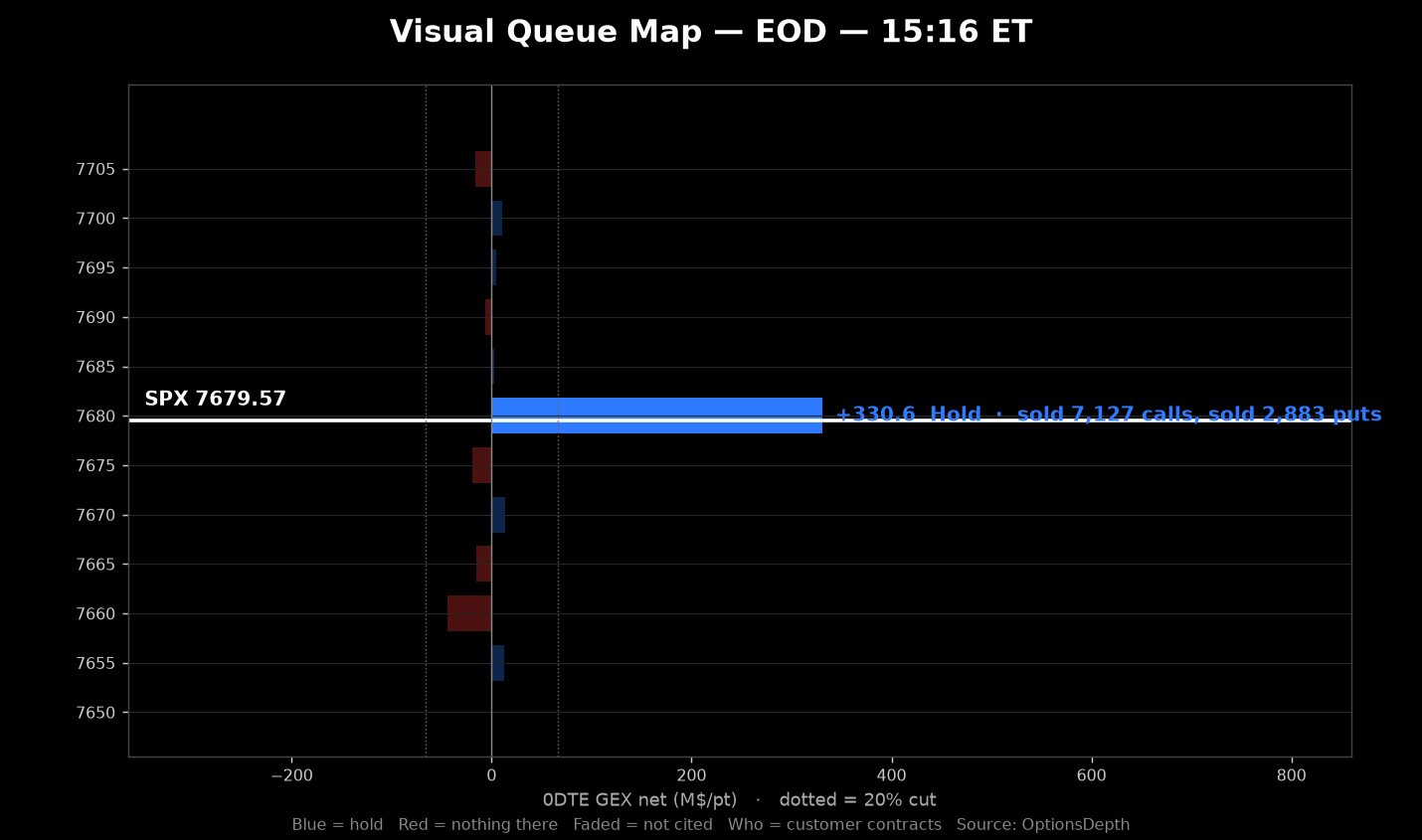Click 'sold 7,127 calls, sold 2,883 puts' text
The width and height of the screenshot is (1422, 840).
tap(1199, 415)
